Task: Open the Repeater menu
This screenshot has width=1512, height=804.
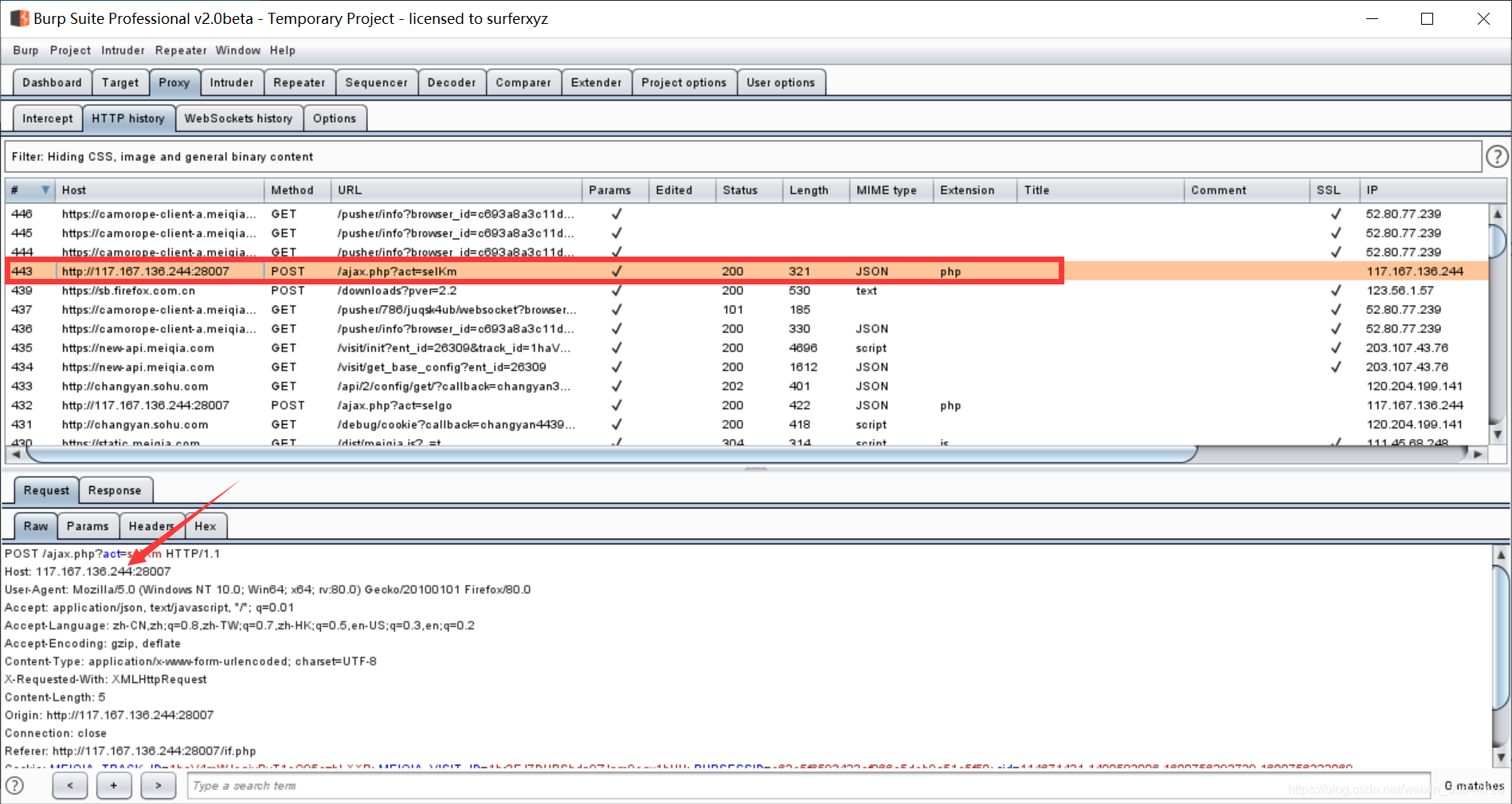Action: (x=181, y=50)
